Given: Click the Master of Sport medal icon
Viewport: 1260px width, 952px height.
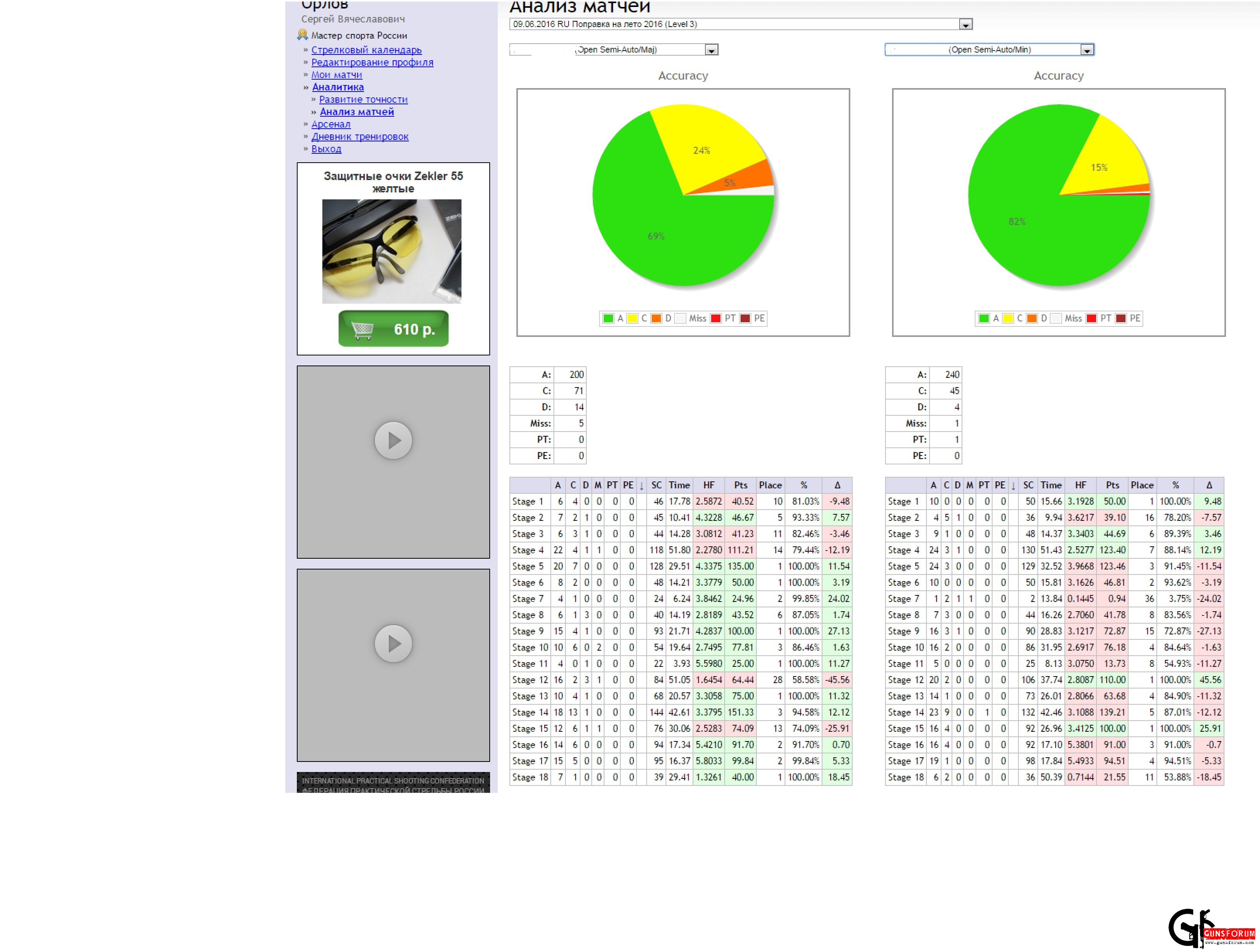Looking at the screenshot, I should click(x=303, y=35).
